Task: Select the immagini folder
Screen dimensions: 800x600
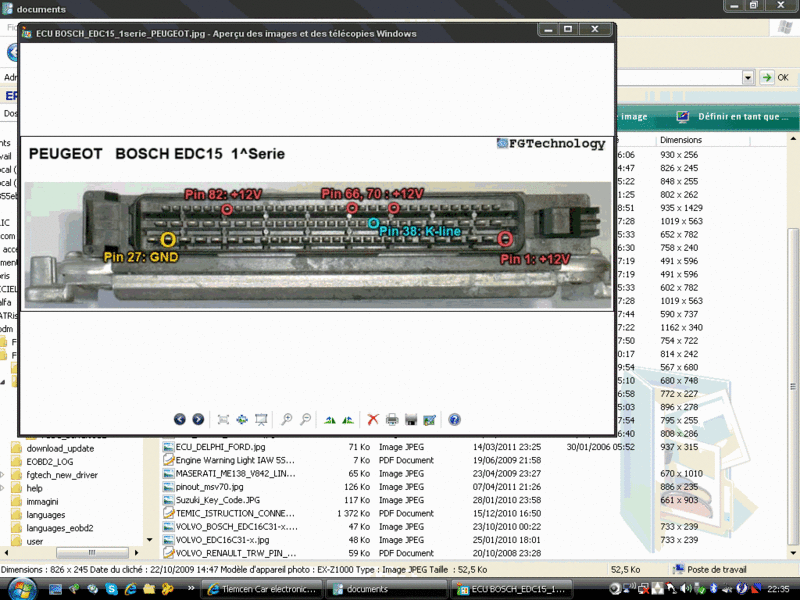Action: coord(42,502)
